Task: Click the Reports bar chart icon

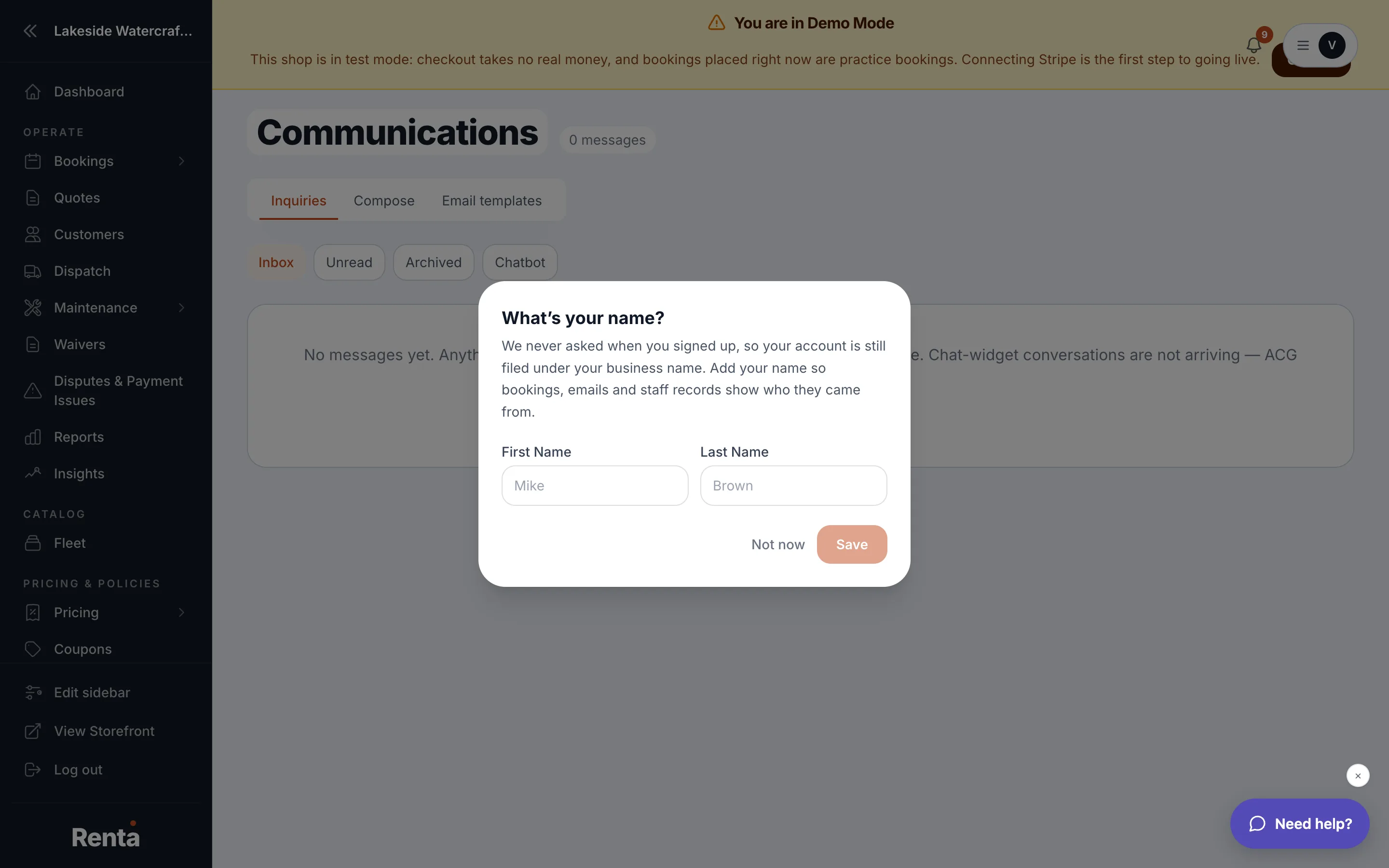Action: coord(33,437)
